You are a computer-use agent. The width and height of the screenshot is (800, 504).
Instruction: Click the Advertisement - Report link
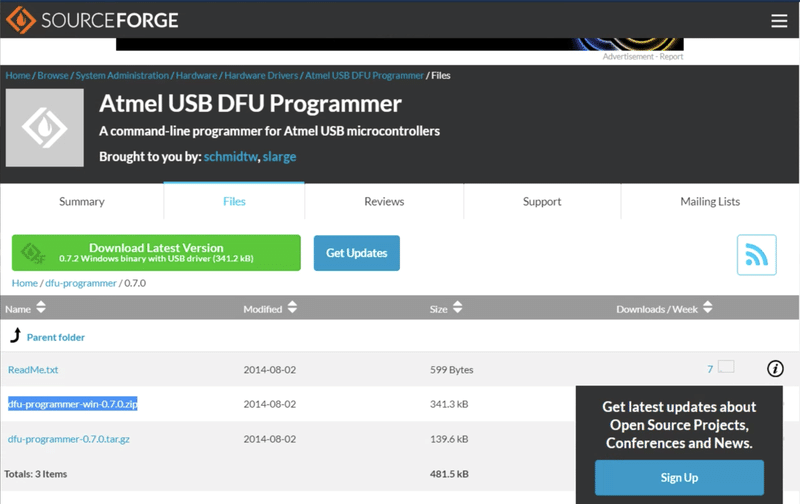click(642, 57)
